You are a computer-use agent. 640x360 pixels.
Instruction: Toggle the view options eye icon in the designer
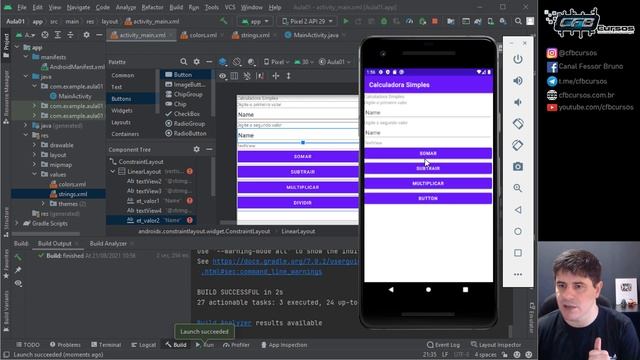pos(222,76)
